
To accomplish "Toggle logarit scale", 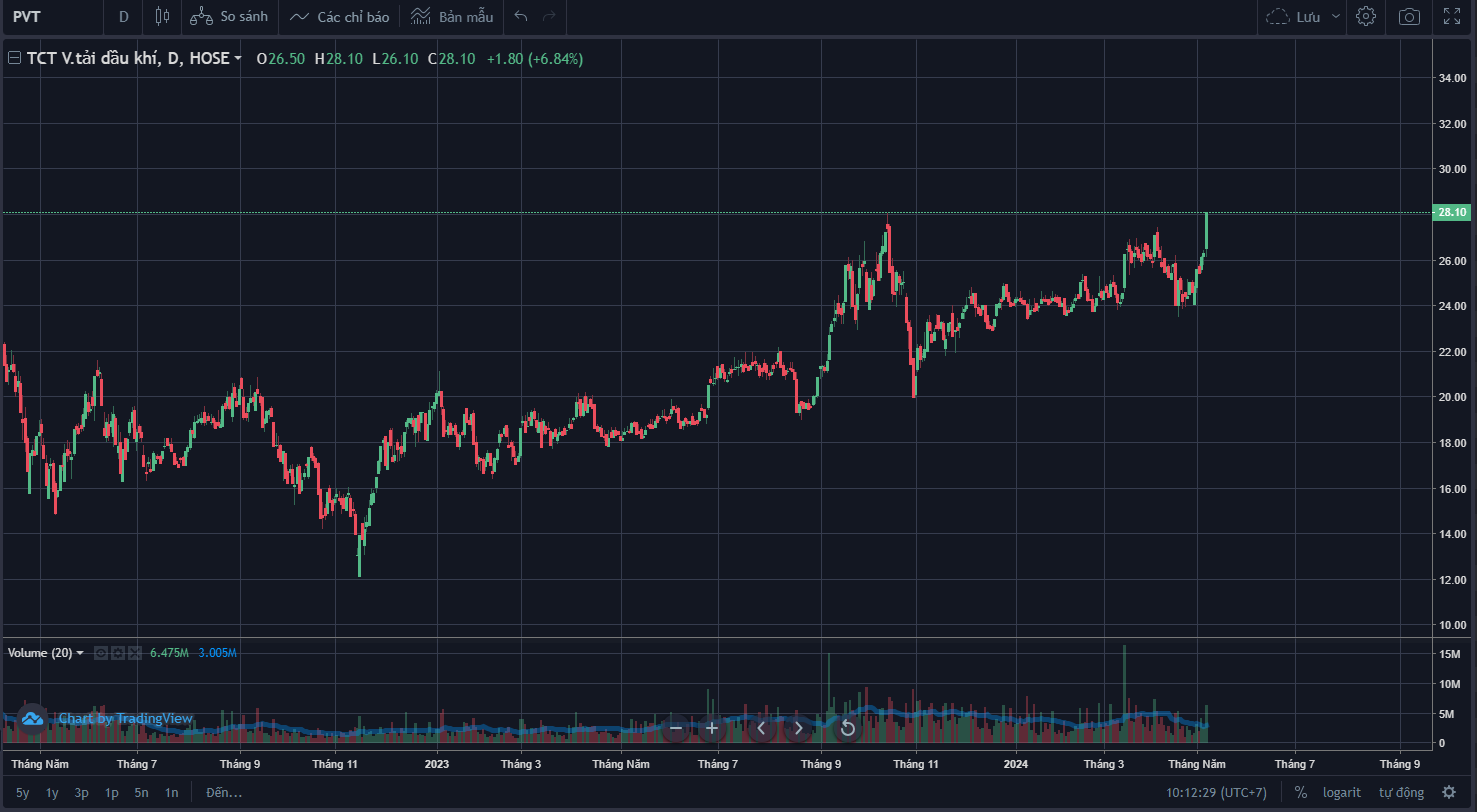I will pyautogui.click(x=1342, y=793).
